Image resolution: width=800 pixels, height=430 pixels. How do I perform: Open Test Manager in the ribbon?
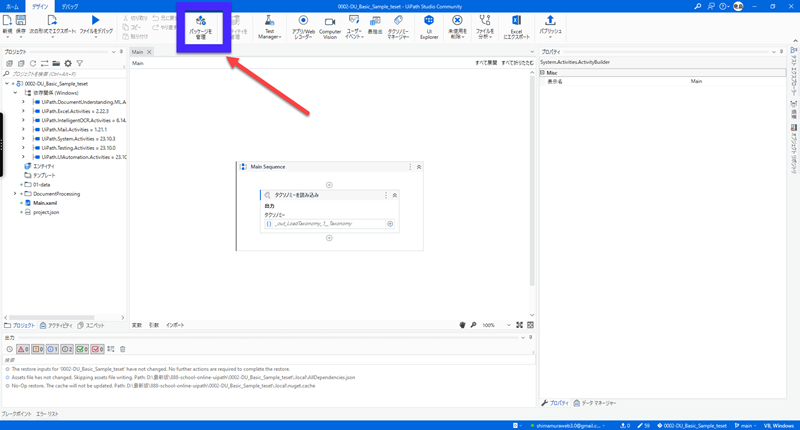tap(269, 27)
